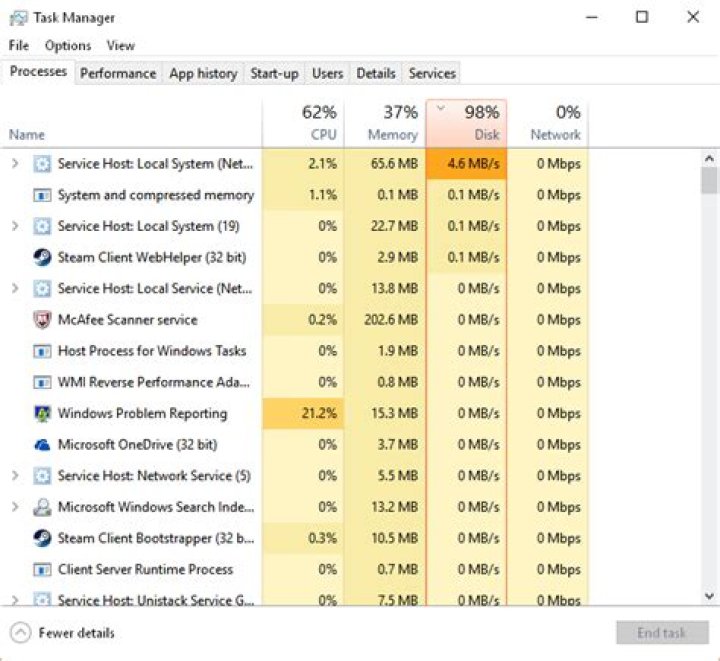Screen dimensions: 720x661
Task: Select the McAfee Scanner service row
Action: [x=295, y=320]
